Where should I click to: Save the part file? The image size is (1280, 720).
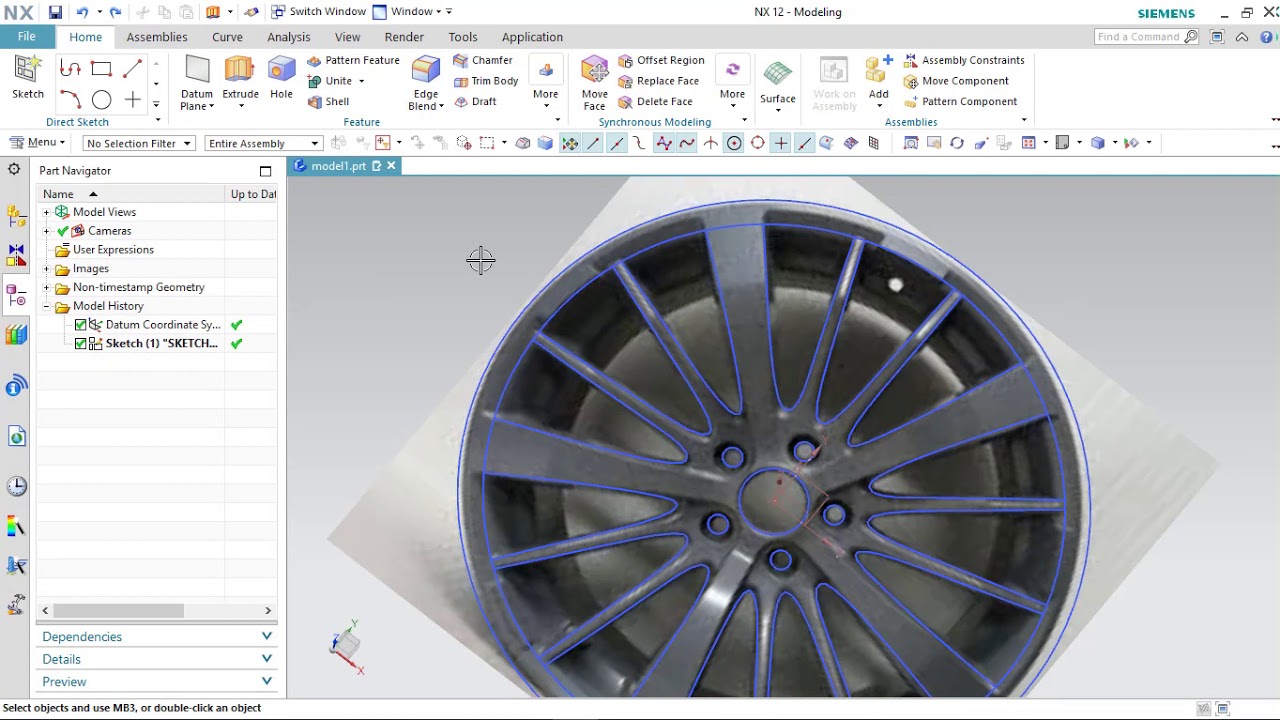coord(55,12)
